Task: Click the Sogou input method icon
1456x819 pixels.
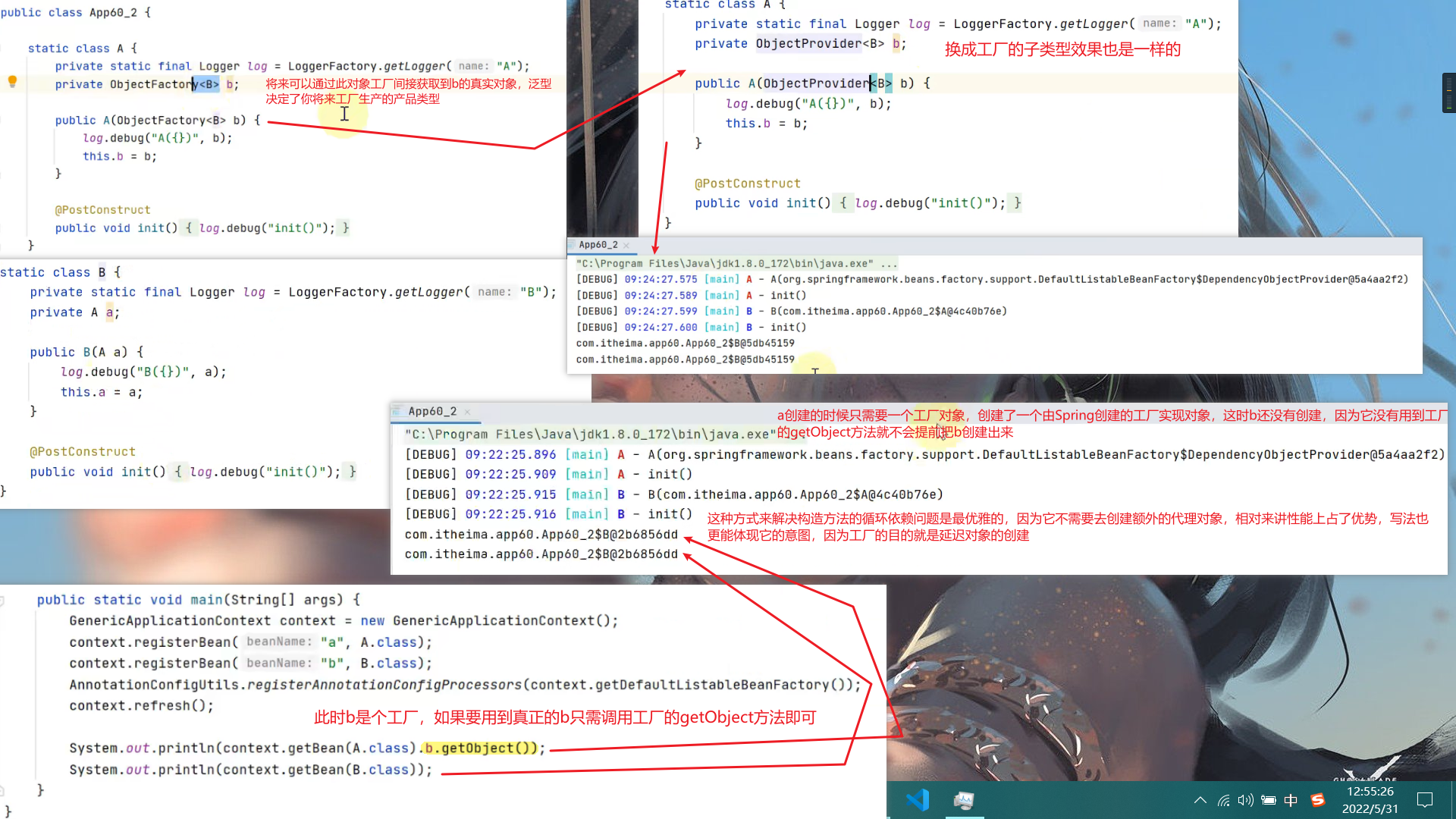Action: point(1318,800)
